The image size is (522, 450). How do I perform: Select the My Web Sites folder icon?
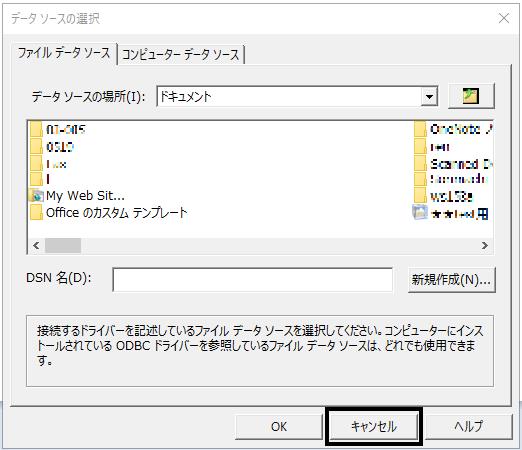[x=36, y=196]
